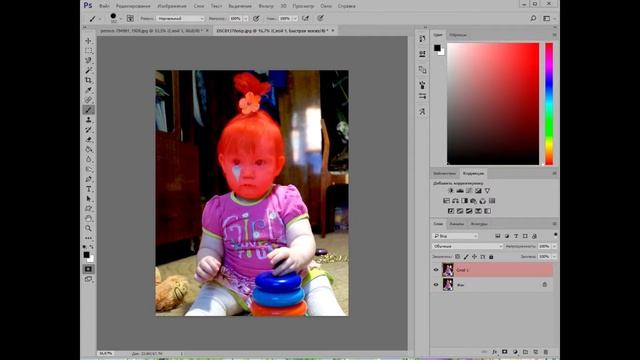This screenshot has width=640, height=360.
Task: Open the Edit menu
Action: click(133, 6)
